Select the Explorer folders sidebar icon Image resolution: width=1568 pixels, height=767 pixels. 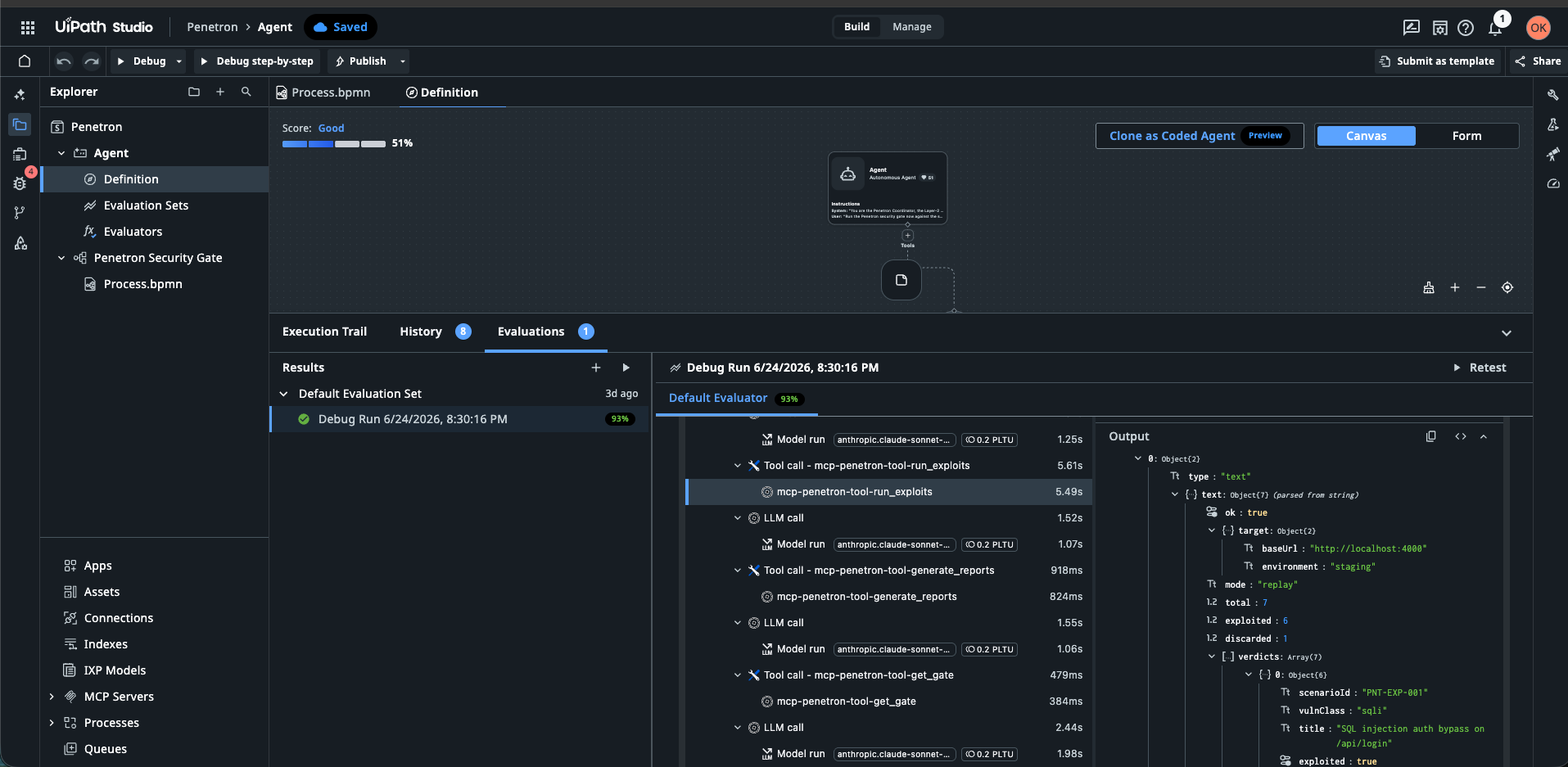coord(20,124)
